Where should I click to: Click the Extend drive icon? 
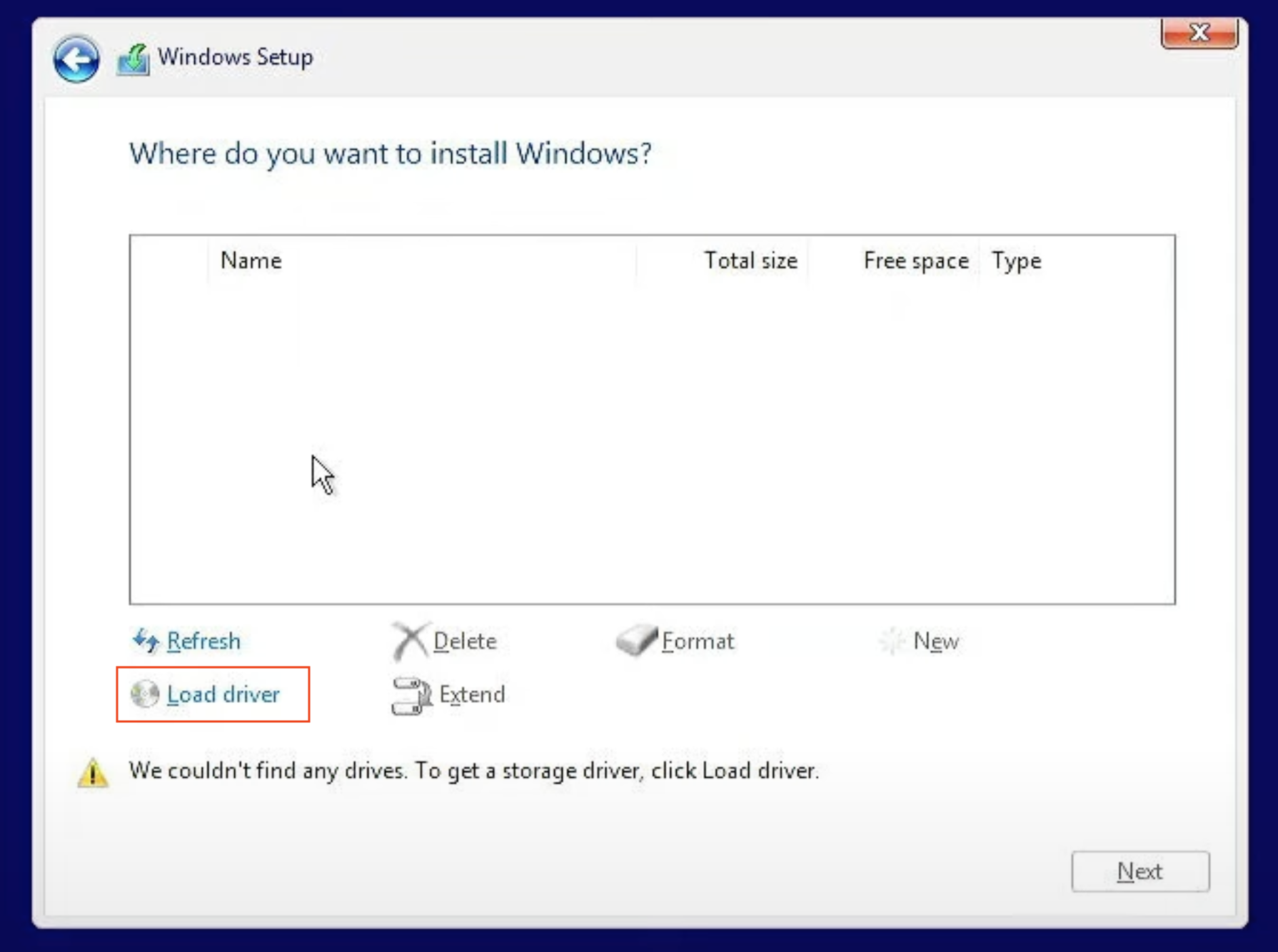[x=412, y=695]
